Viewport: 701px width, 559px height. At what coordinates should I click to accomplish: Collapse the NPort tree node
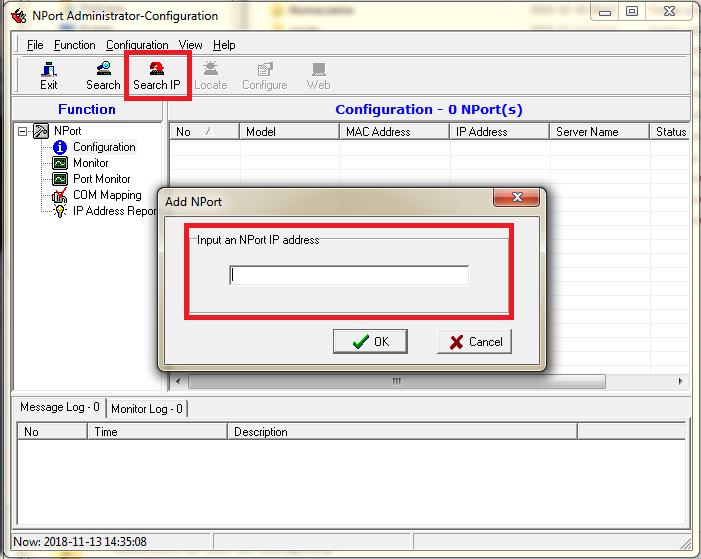(x=22, y=131)
